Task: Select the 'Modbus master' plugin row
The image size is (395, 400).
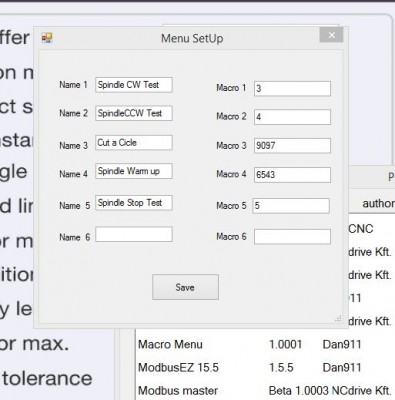Action: 265,390
